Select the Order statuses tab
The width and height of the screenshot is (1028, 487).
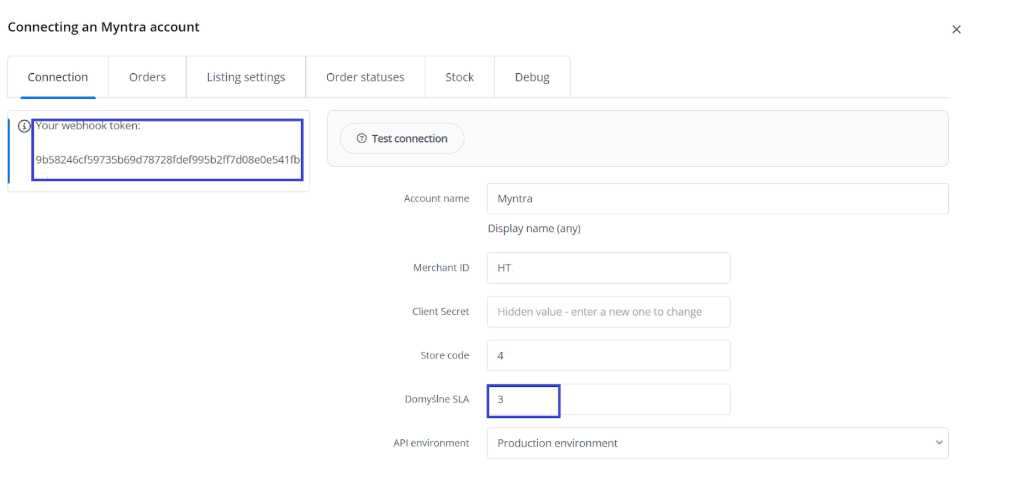pyautogui.click(x=365, y=77)
